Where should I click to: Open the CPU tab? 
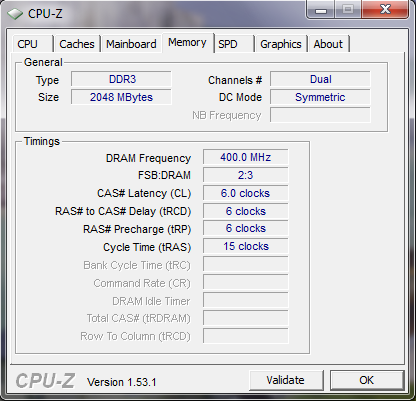[33, 44]
